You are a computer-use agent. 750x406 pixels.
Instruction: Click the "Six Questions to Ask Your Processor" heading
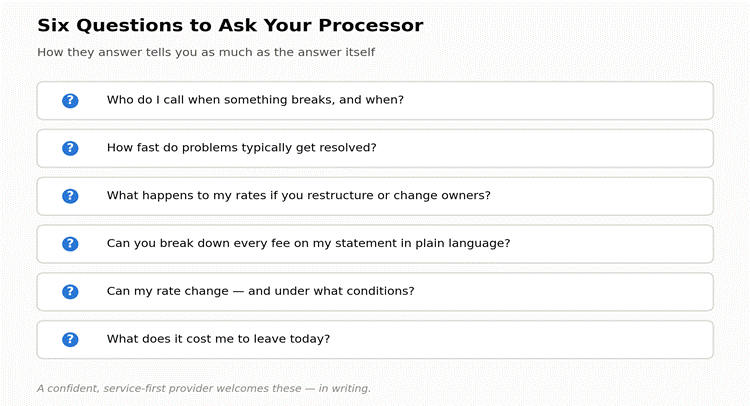coord(231,25)
